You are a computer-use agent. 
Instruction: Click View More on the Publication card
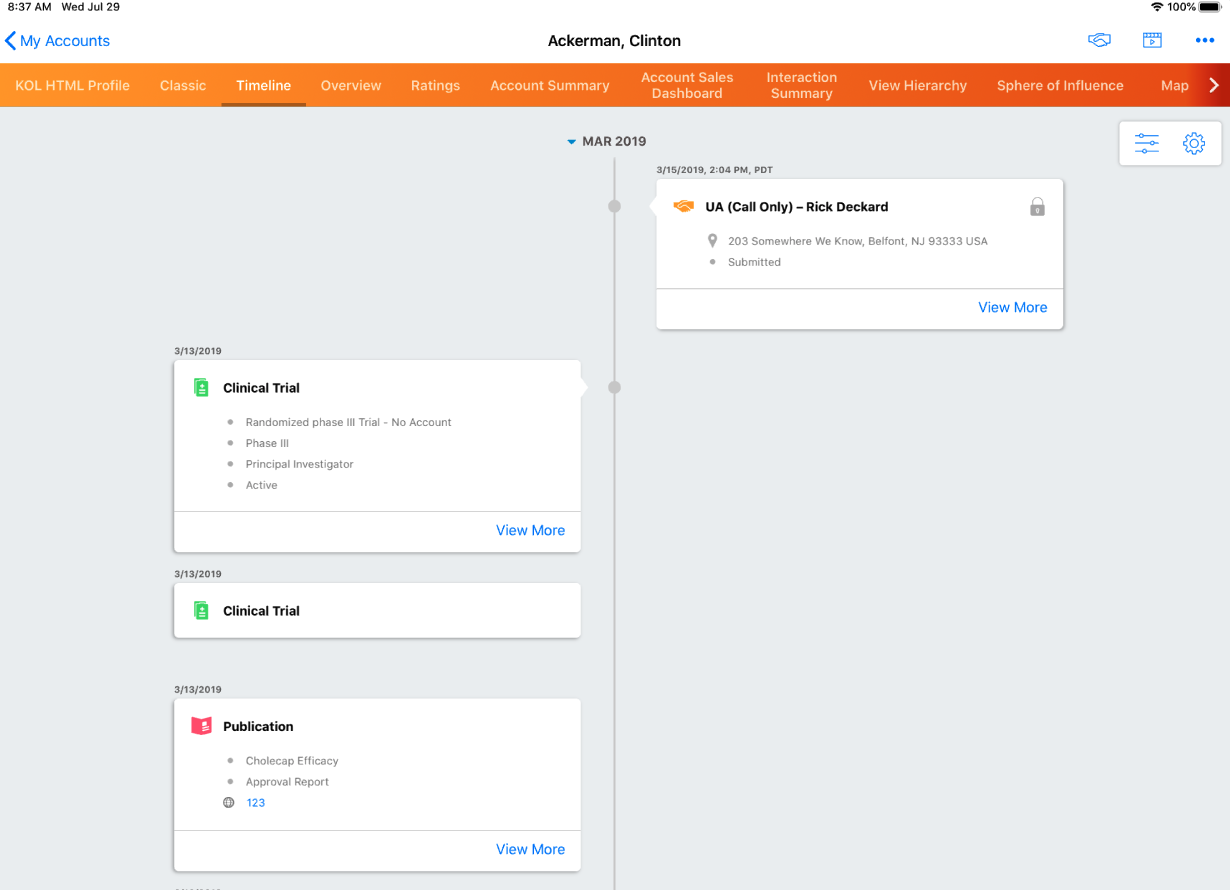[x=530, y=849]
